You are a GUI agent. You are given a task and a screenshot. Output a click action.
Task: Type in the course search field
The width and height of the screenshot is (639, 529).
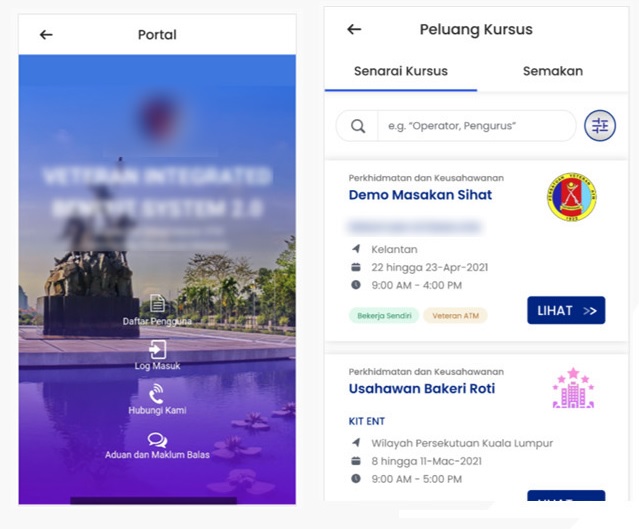coord(475,126)
